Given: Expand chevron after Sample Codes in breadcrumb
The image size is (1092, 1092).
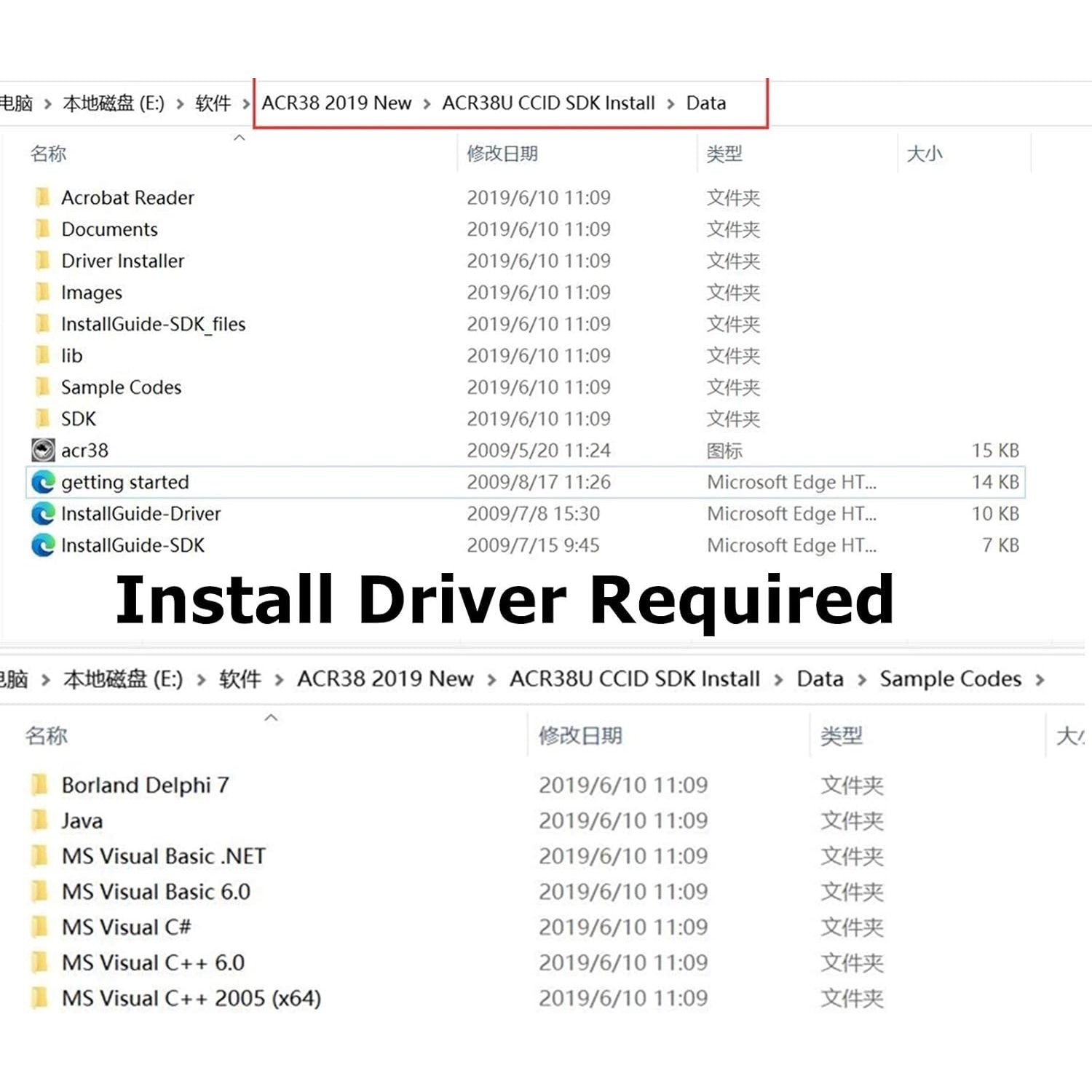Looking at the screenshot, I should (1040, 680).
